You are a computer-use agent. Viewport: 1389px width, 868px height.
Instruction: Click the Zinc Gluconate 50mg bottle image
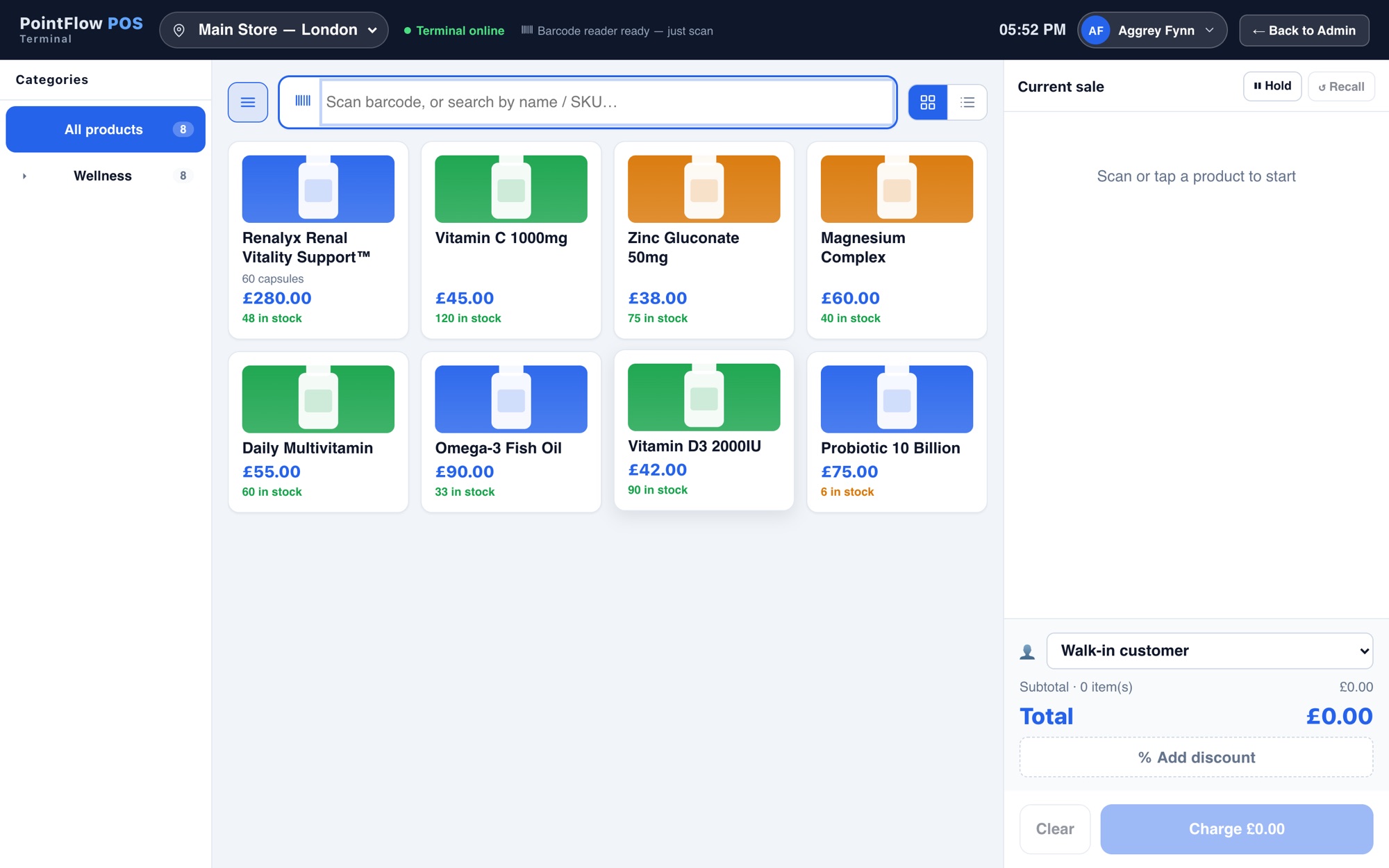click(x=704, y=189)
